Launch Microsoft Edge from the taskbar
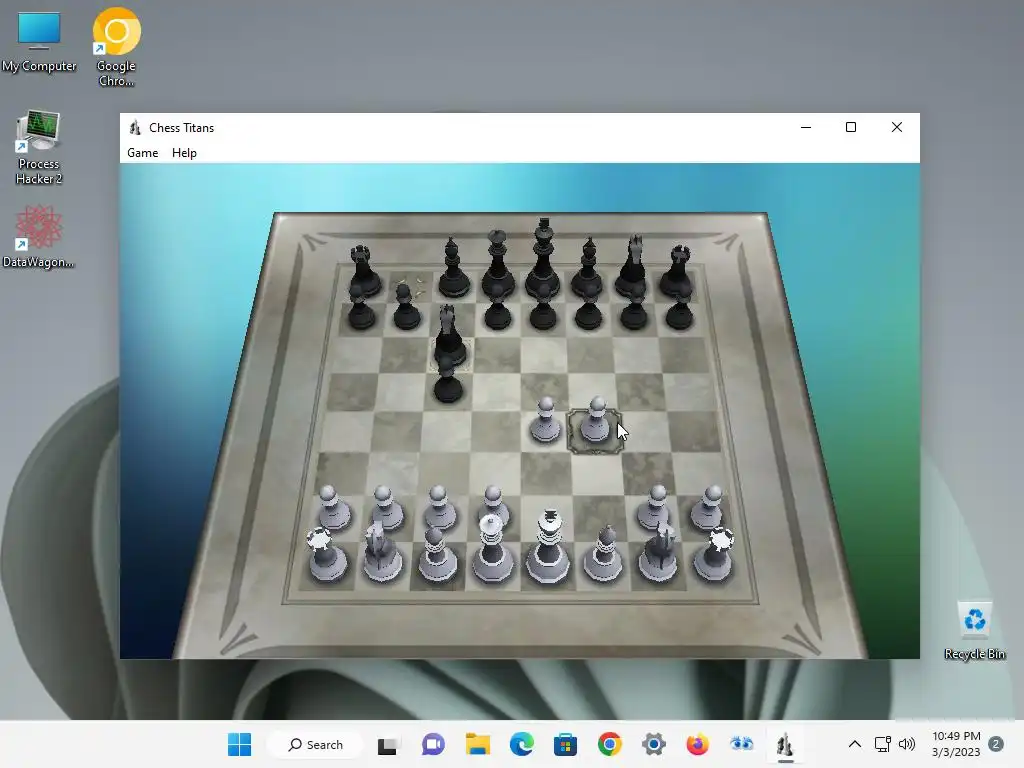The image size is (1024, 768). point(521,744)
